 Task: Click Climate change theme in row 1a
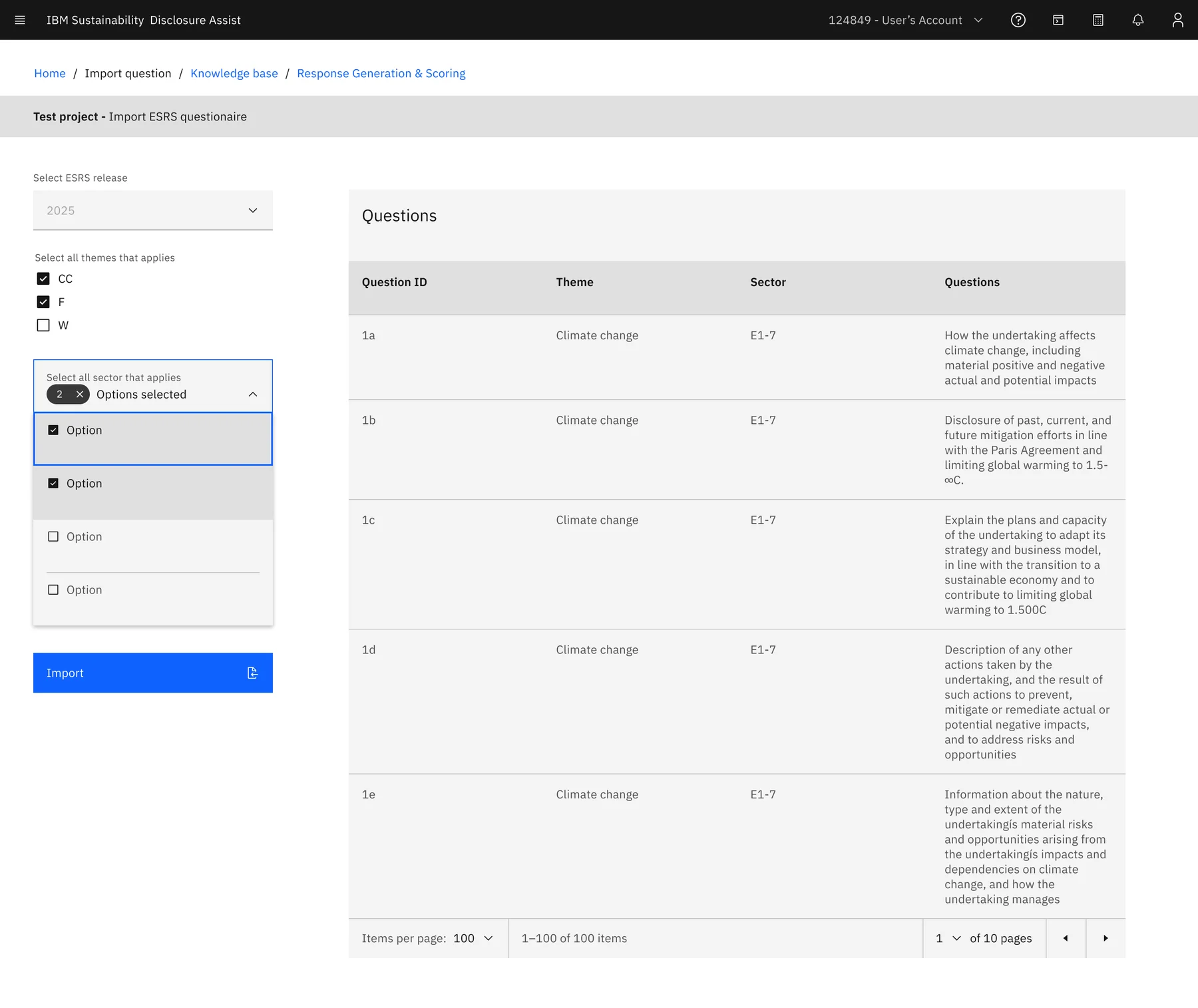(597, 335)
